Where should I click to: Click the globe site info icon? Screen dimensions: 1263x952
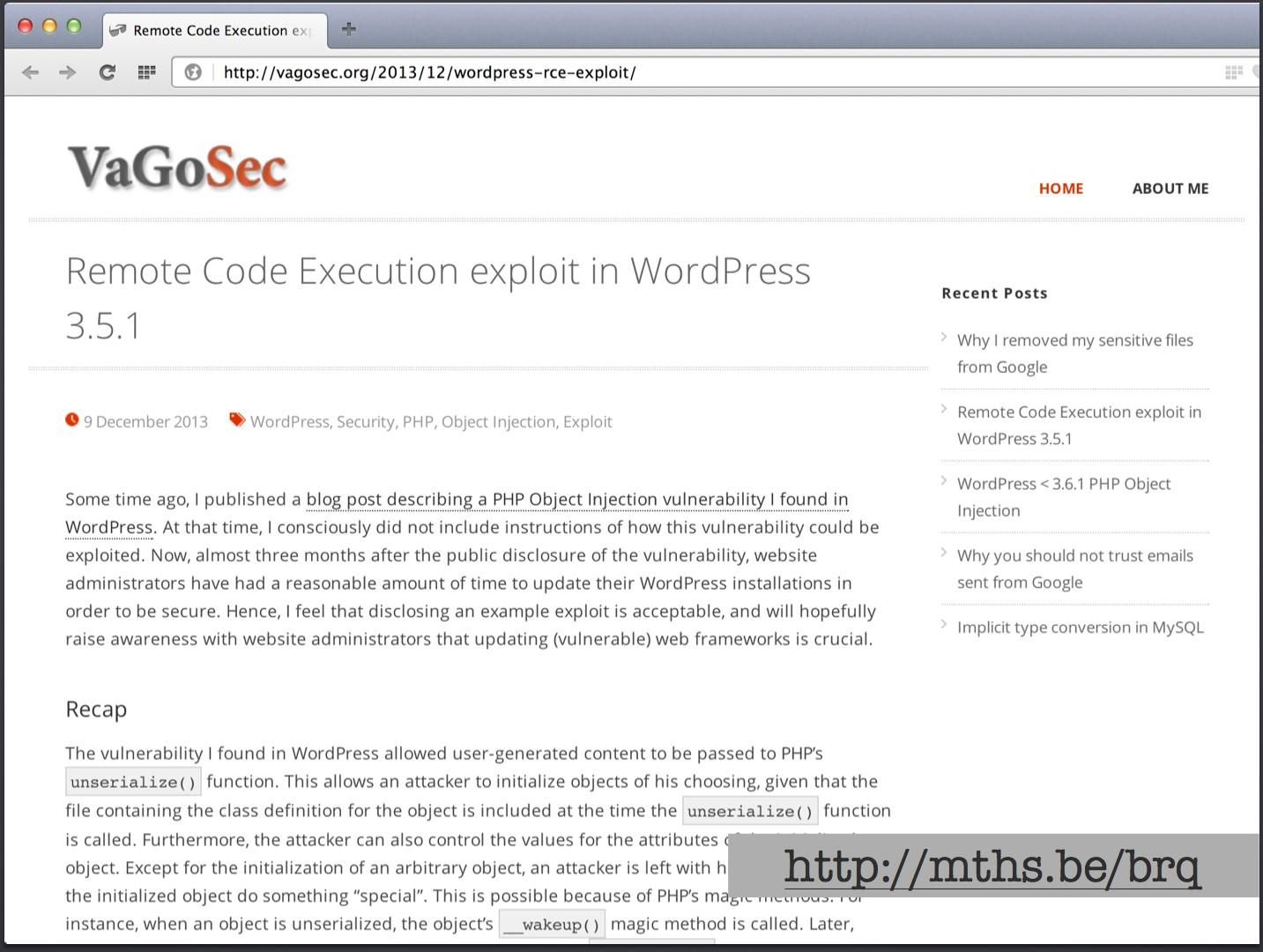193,72
